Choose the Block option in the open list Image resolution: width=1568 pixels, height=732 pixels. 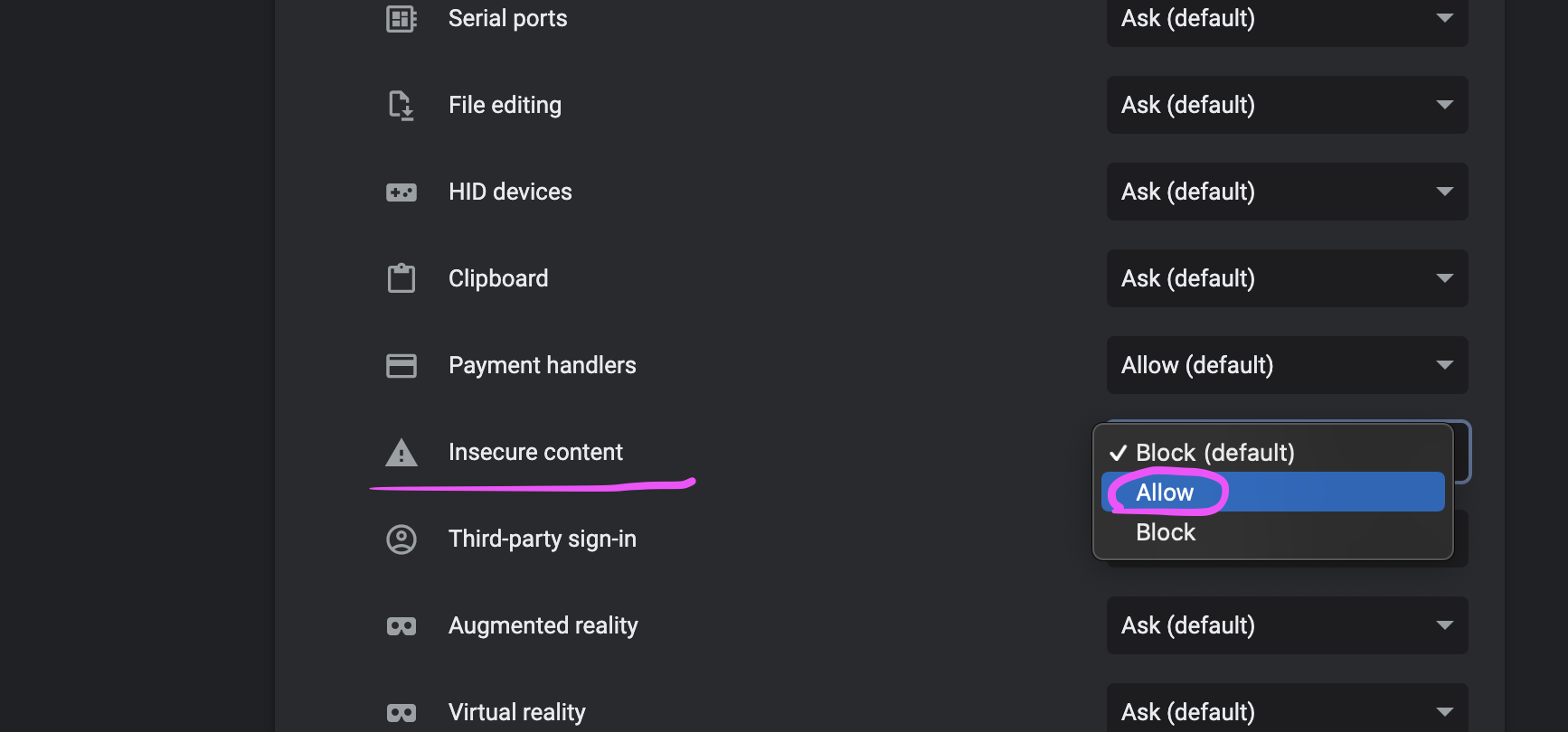1166,532
